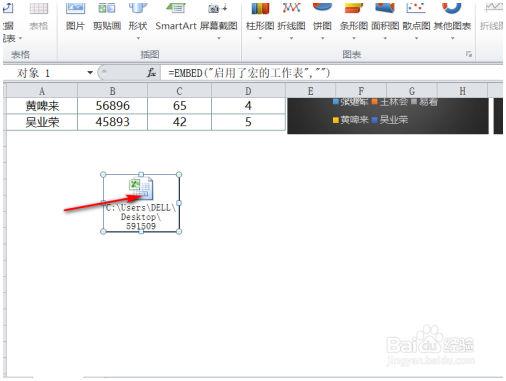Viewport: 506px width, 381px height.
Task: Click the fx insert function button
Action: 151,73
